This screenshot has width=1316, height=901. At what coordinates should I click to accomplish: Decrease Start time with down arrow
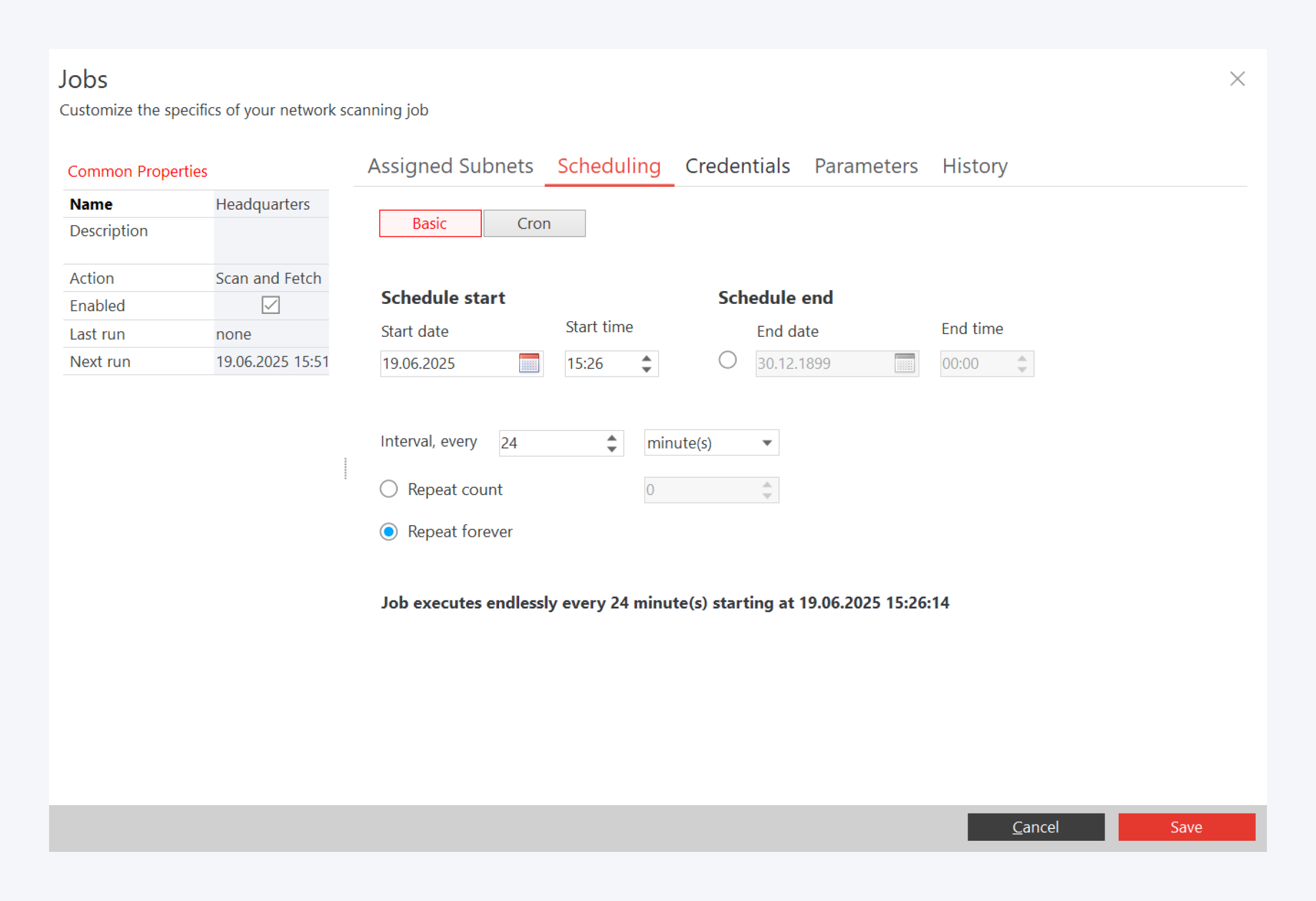click(x=646, y=369)
